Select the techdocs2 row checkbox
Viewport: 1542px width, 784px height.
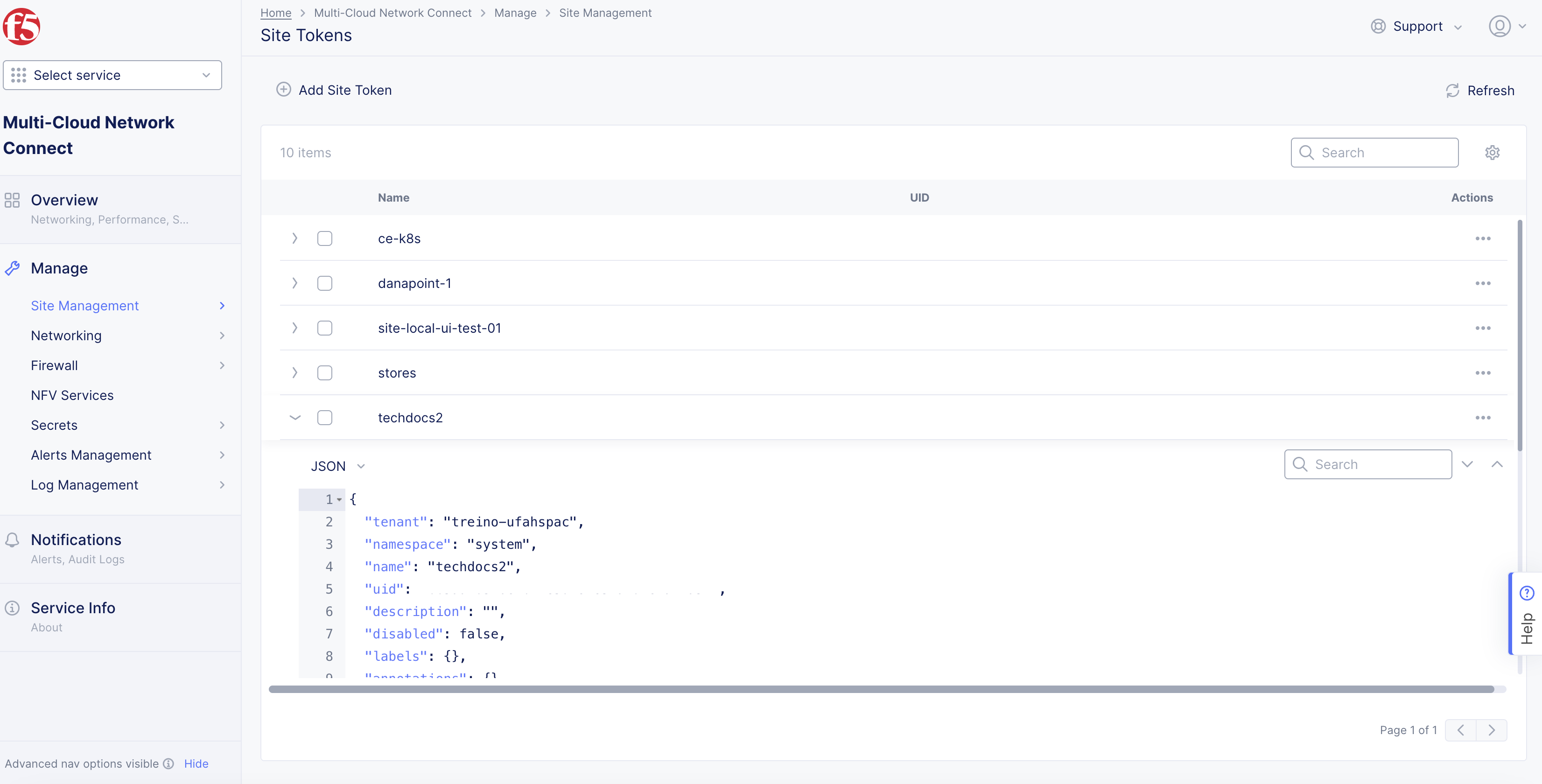[324, 418]
